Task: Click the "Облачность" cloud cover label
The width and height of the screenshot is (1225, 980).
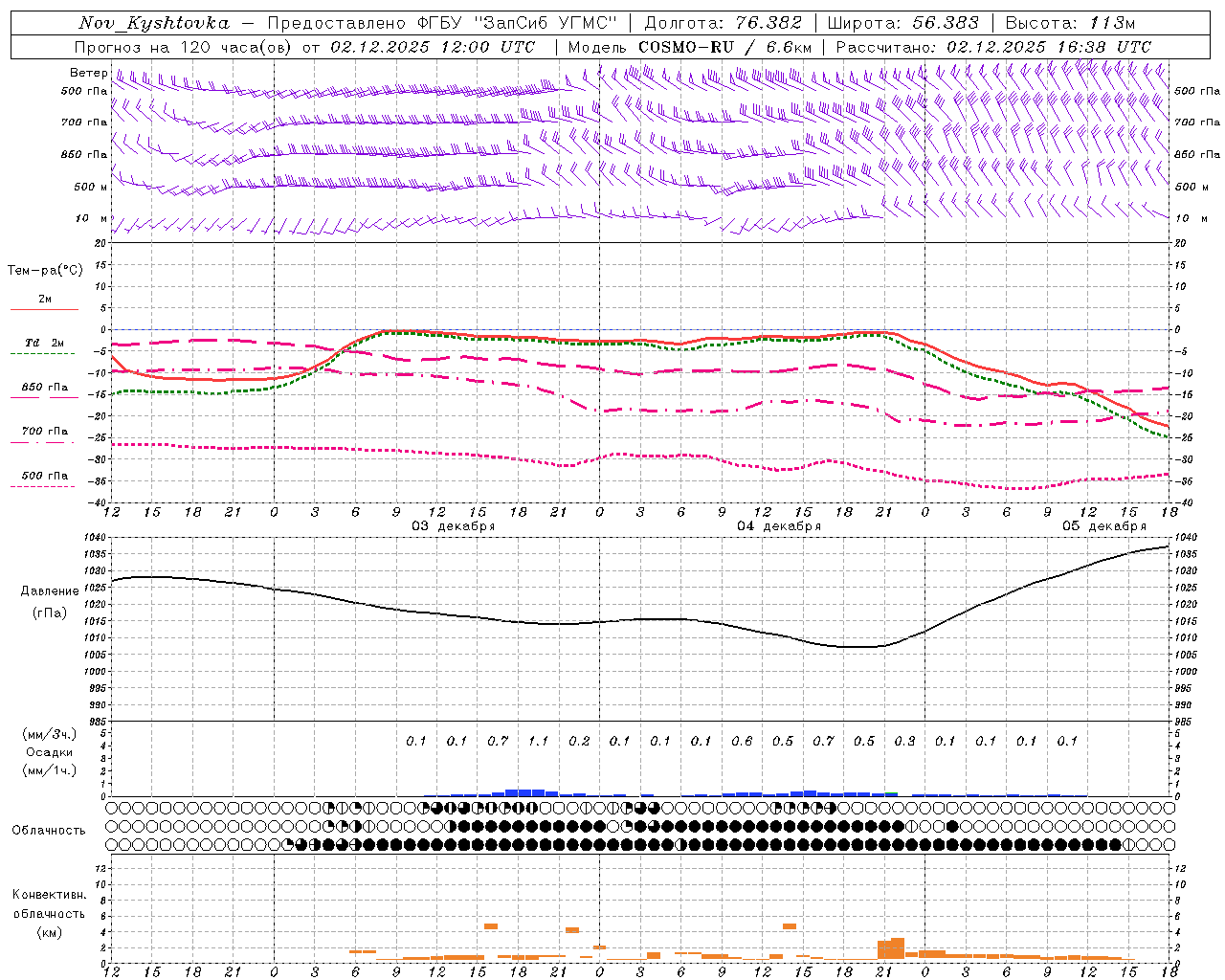Action: tap(49, 831)
